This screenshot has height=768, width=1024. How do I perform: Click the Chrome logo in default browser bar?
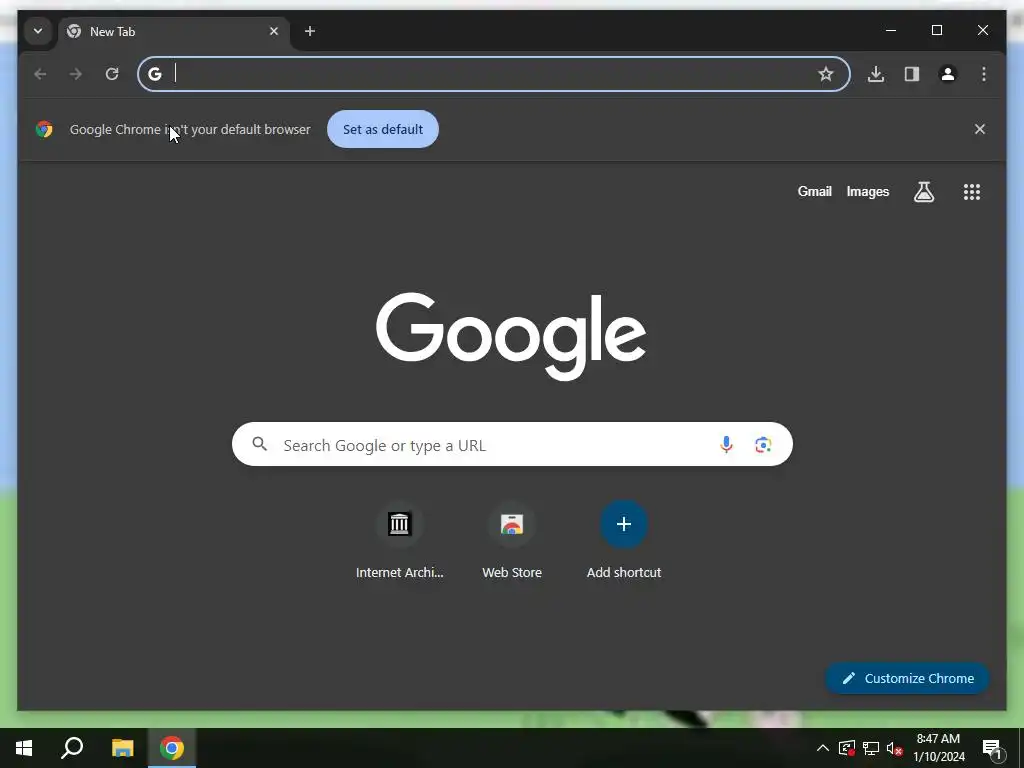44,129
